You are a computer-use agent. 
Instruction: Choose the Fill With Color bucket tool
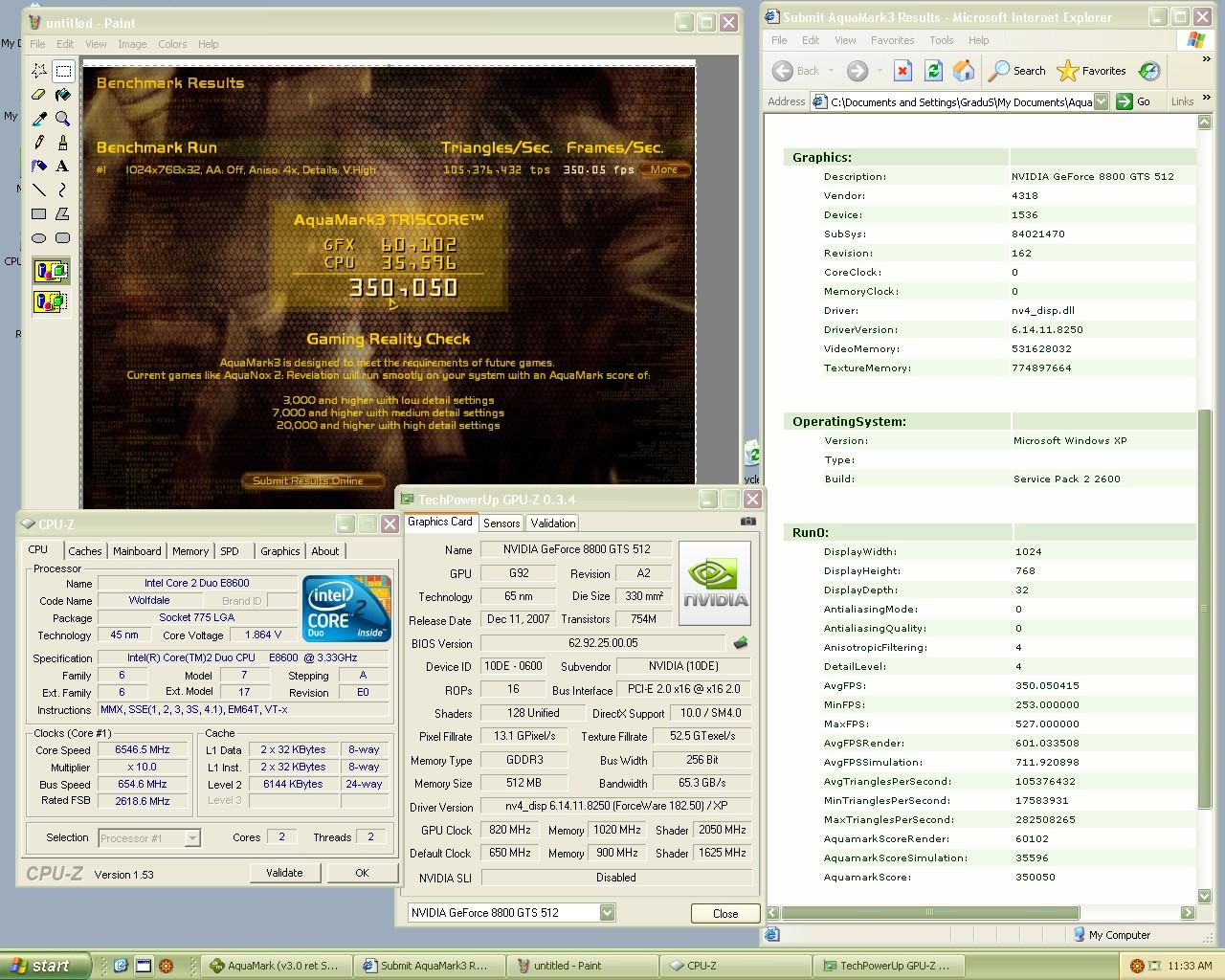(63, 95)
